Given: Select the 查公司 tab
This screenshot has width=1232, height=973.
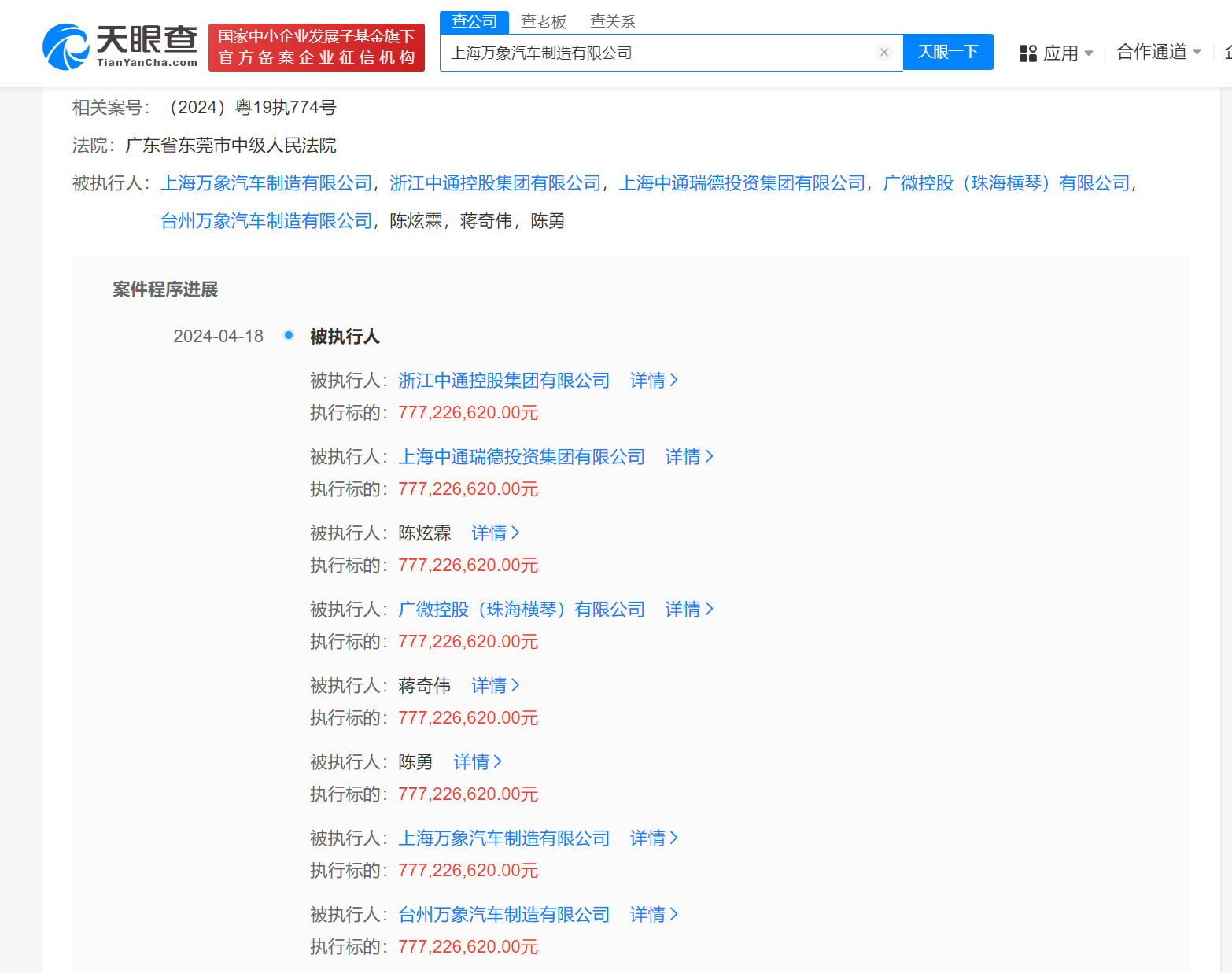Looking at the screenshot, I should pos(474,22).
